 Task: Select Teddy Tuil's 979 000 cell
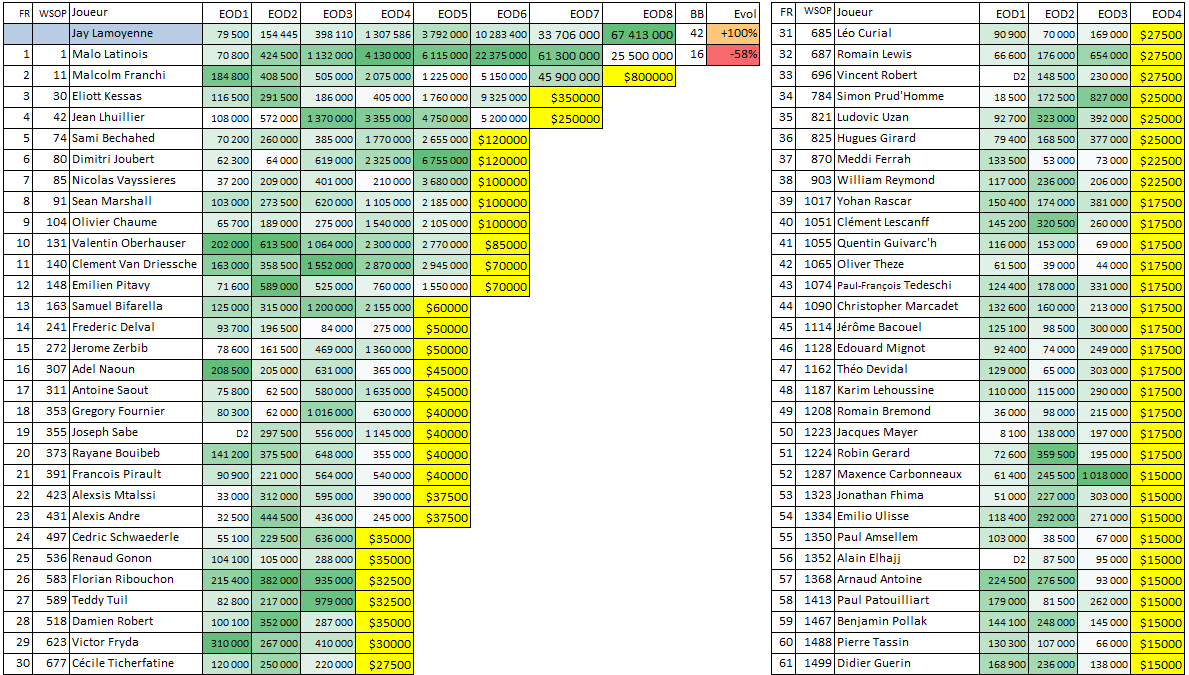tap(328, 601)
